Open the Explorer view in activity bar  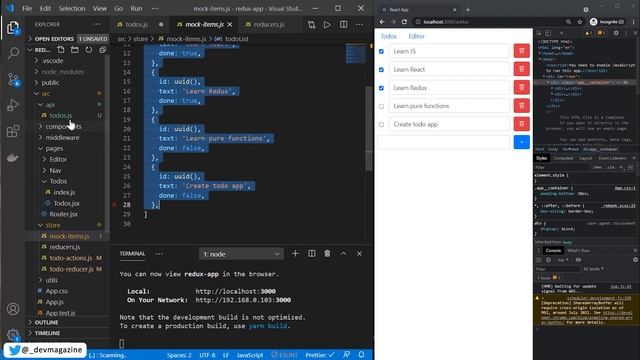(x=13, y=28)
